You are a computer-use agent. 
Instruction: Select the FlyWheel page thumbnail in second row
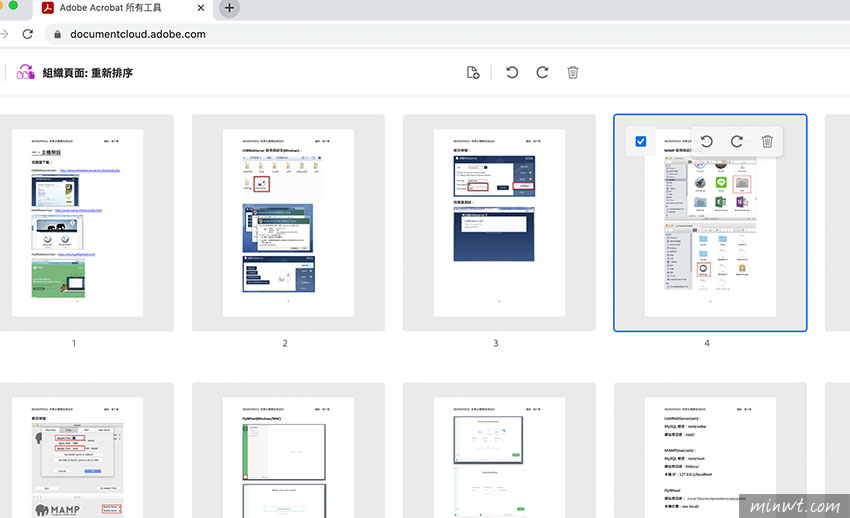pyautogui.click(x=288, y=450)
